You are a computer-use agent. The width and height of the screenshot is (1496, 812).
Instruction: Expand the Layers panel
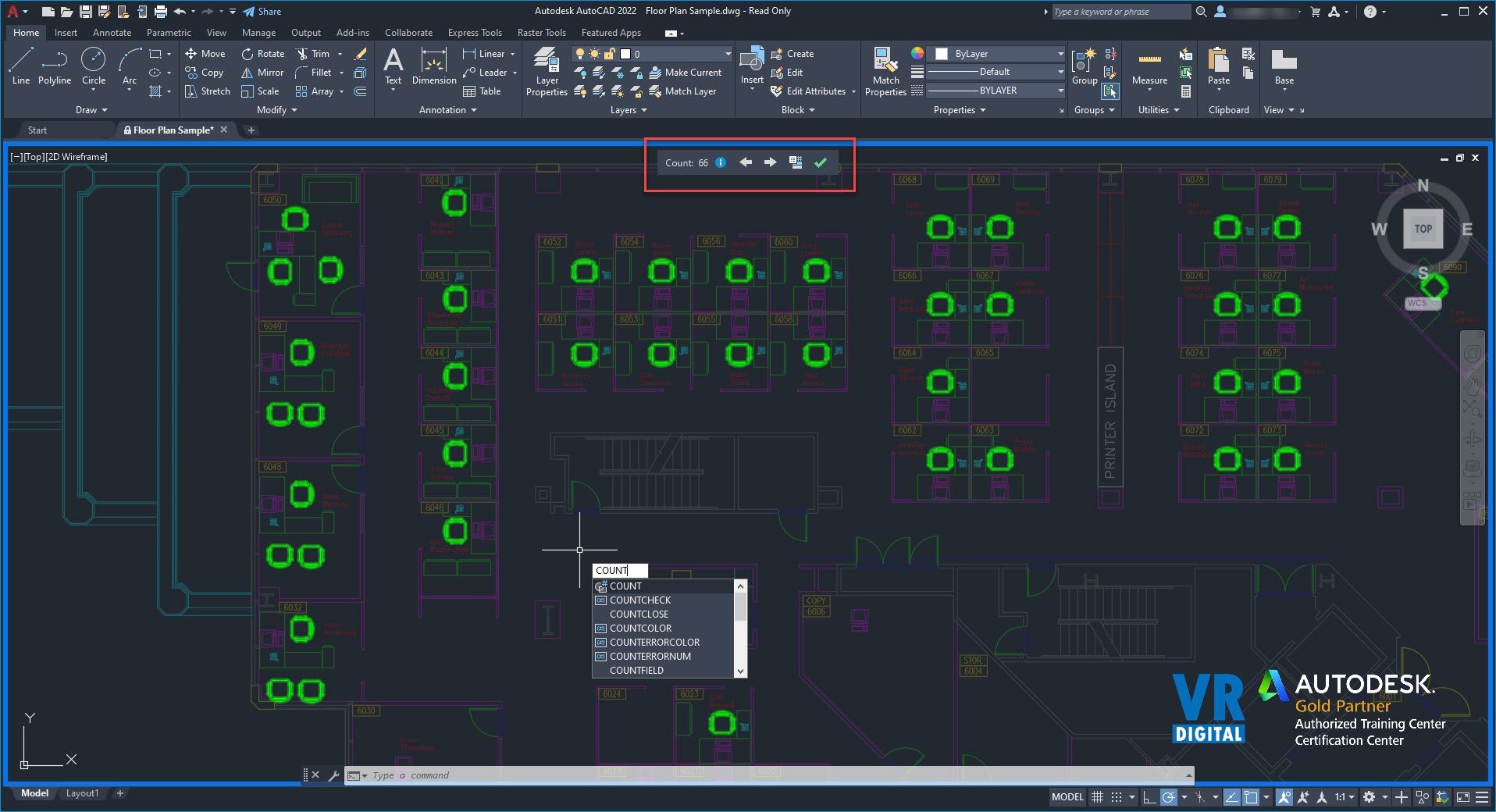pos(629,110)
